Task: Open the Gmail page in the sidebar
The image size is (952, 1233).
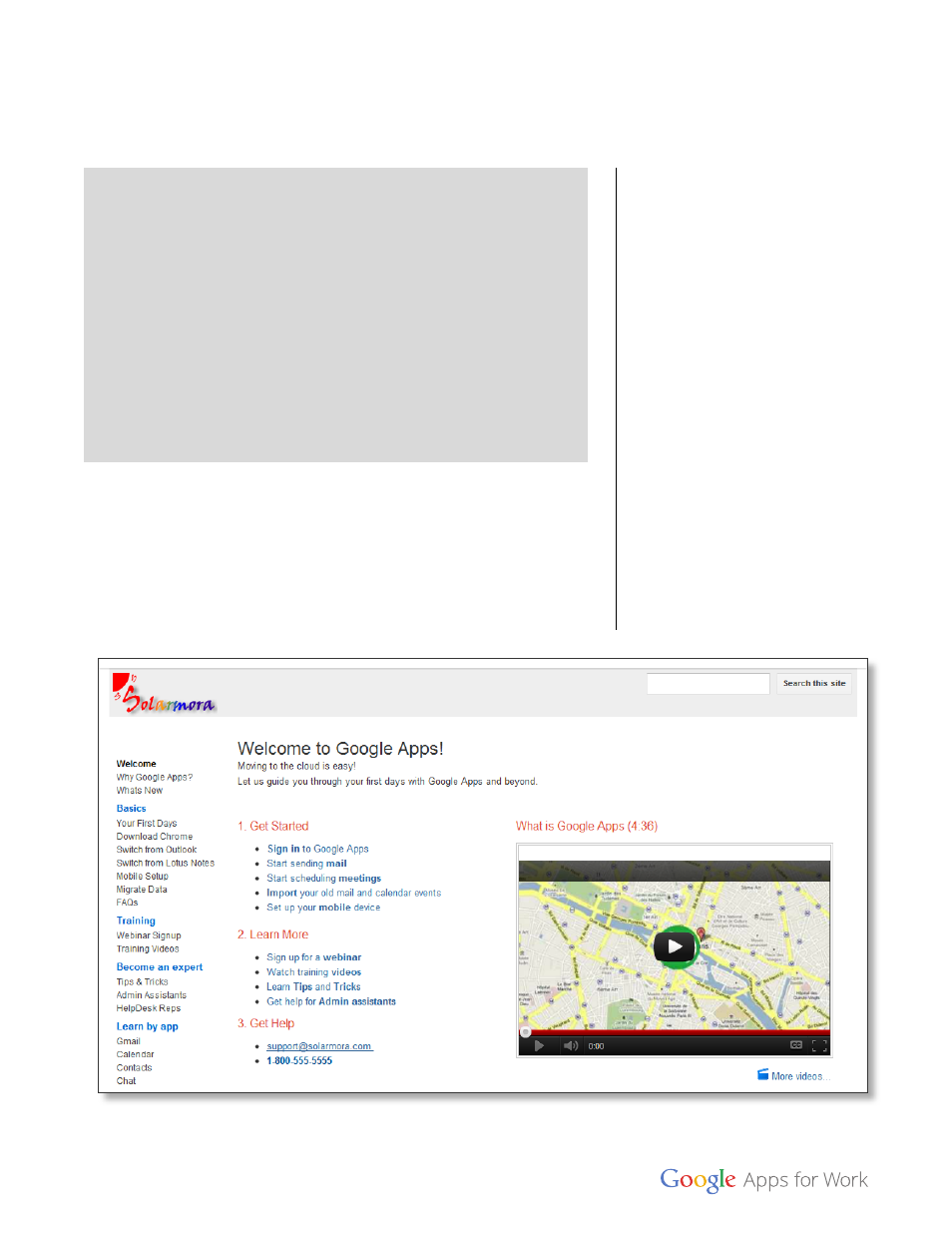Action: coord(129,1041)
